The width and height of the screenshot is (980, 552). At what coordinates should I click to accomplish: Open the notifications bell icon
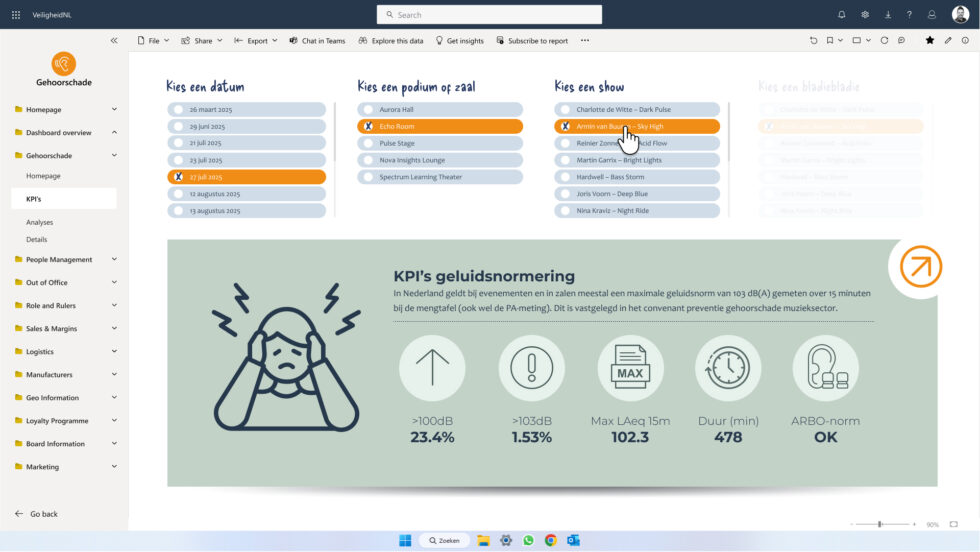pyautogui.click(x=841, y=15)
